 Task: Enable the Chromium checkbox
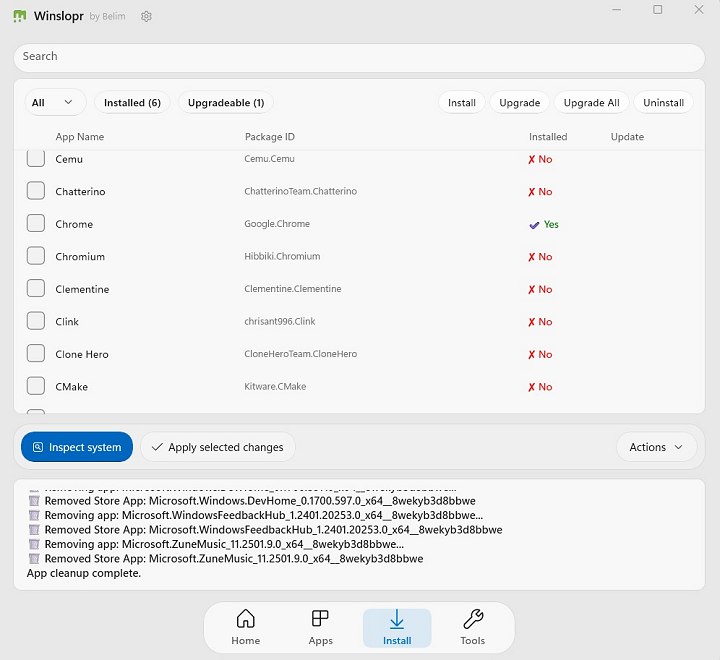[36, 256]
